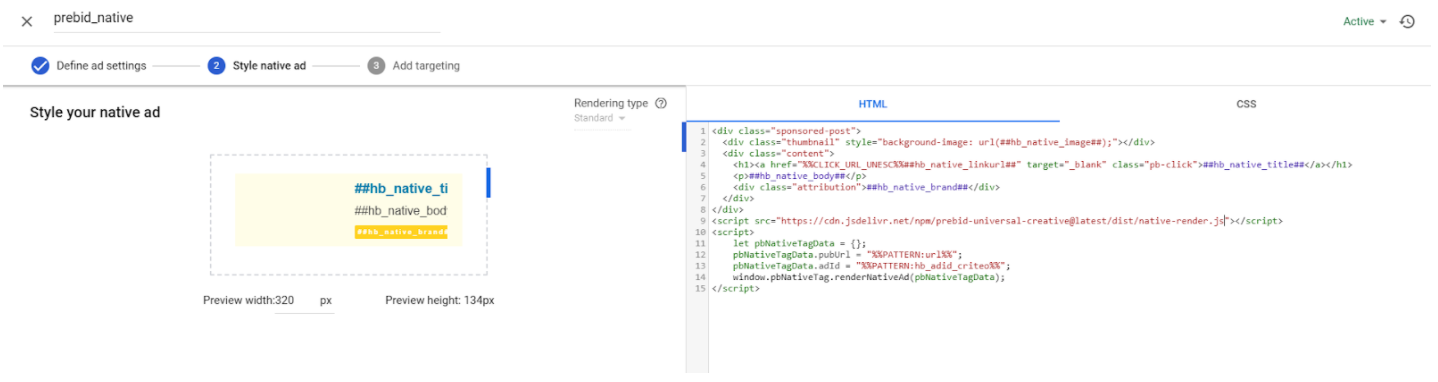The width and height of the screenshot is (1438, 382).
Task: Switch to the HTML tab
Action: (872, 104)
